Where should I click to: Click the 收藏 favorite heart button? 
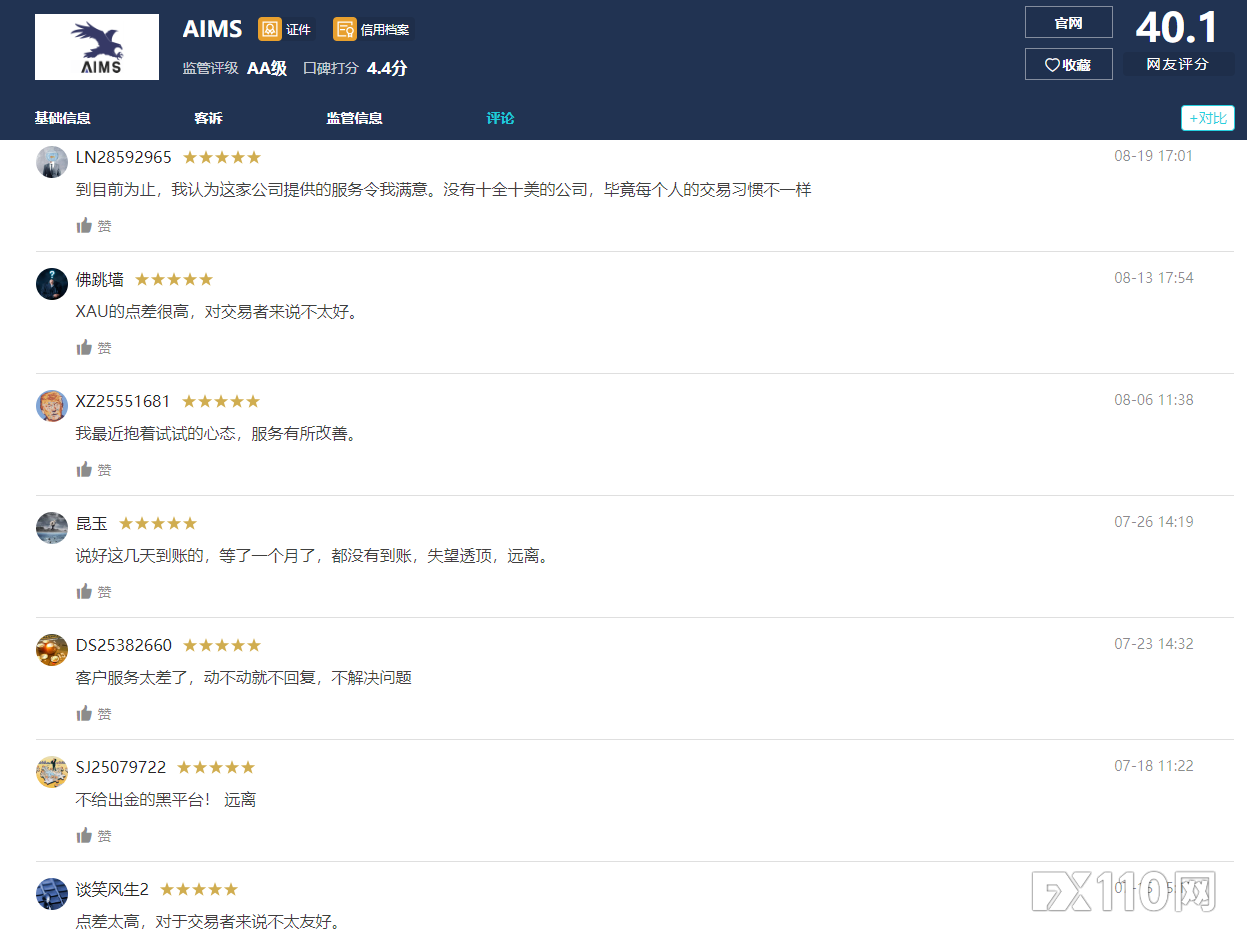tap(1069, 64)
